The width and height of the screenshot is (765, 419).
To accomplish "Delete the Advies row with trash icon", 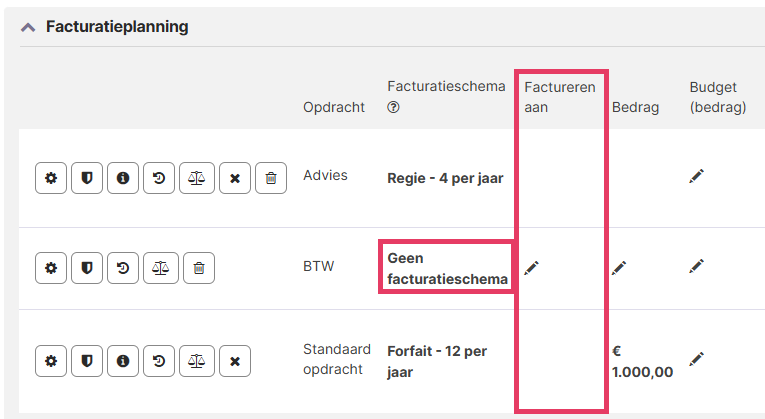I will click(270, 179).
